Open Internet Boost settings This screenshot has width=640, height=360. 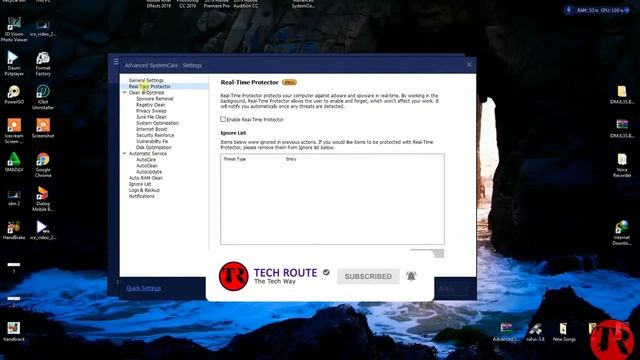coord(151,129)
